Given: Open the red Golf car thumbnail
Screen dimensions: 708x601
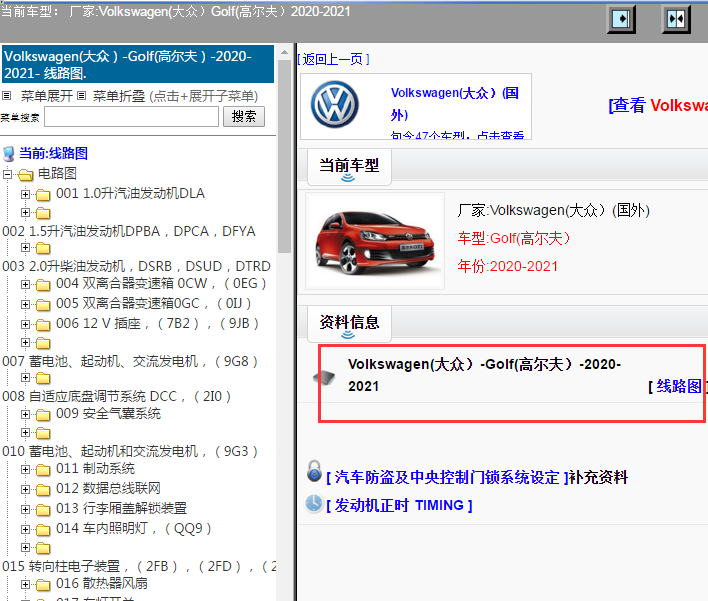Looking at the screenshot, I should tap(375, 241).
